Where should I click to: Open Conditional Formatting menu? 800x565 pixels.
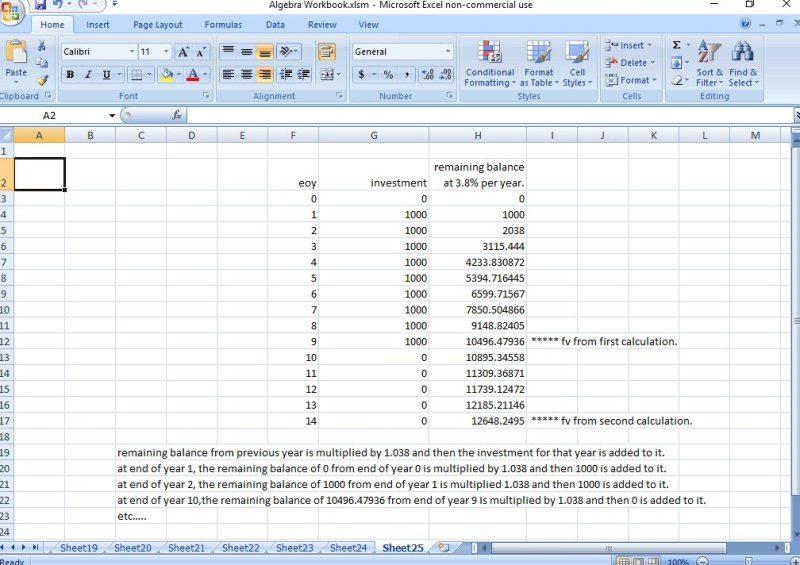490,63
